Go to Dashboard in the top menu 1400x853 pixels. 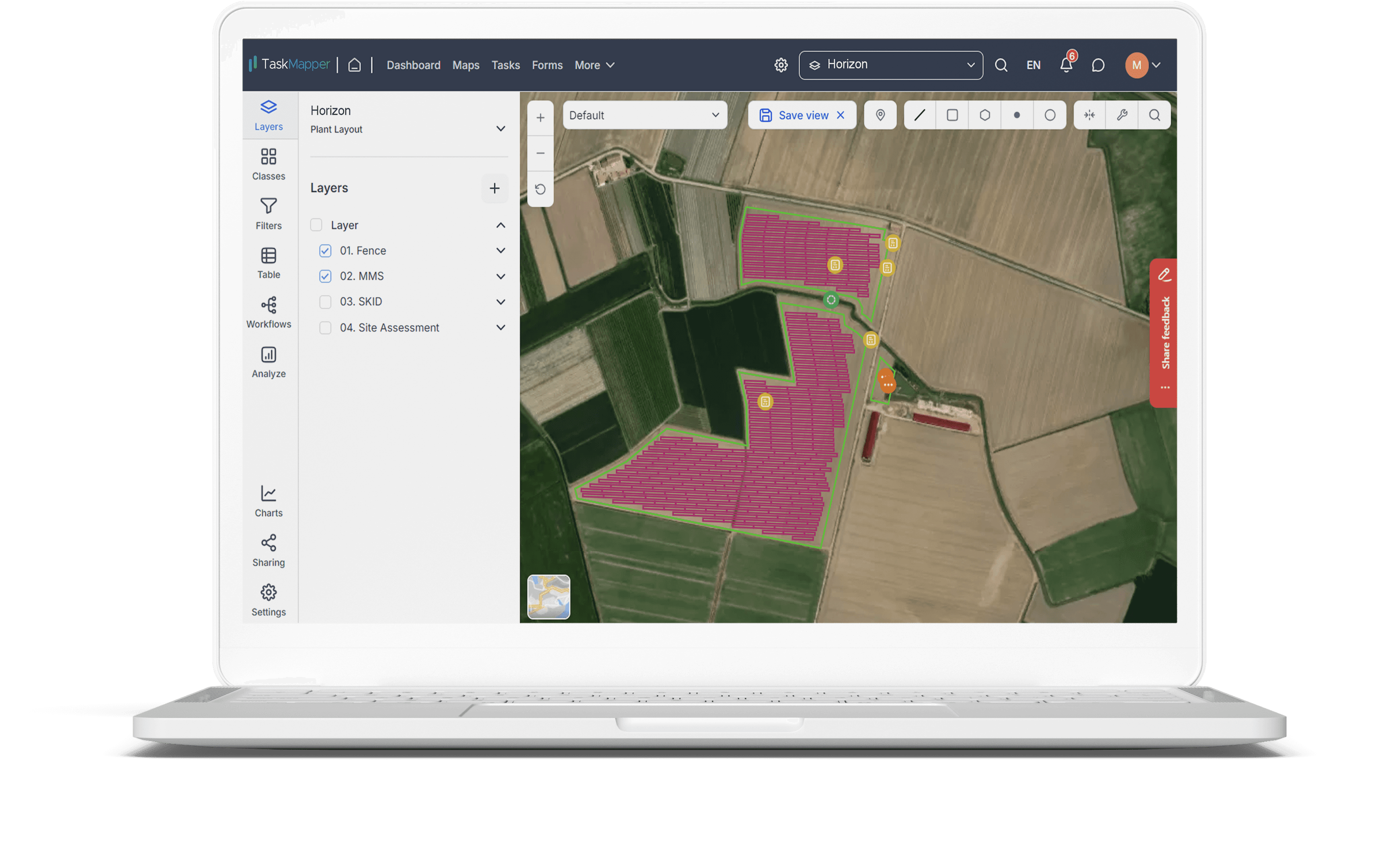point(413,65)
